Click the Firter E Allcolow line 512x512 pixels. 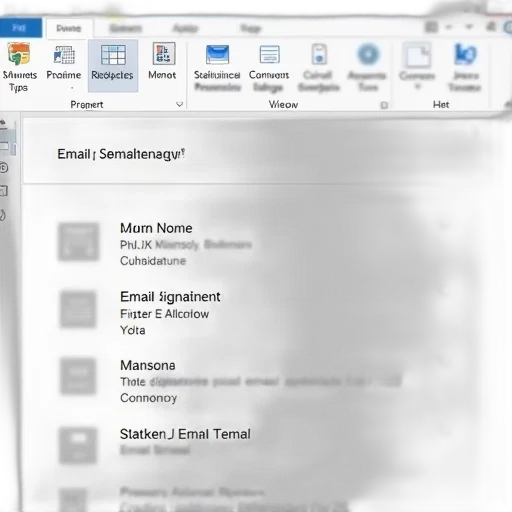[164, 314]
